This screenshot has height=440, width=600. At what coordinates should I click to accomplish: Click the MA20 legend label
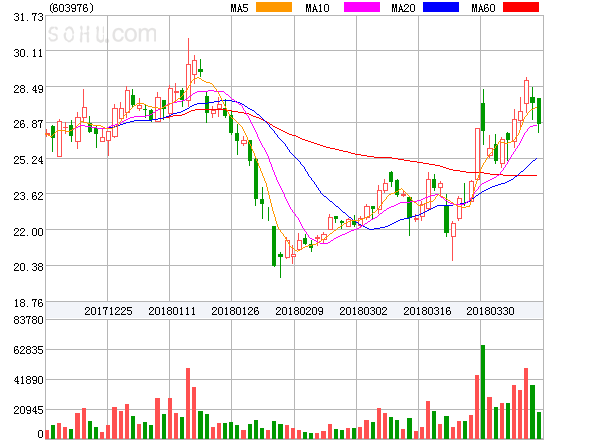pos(403,8)
